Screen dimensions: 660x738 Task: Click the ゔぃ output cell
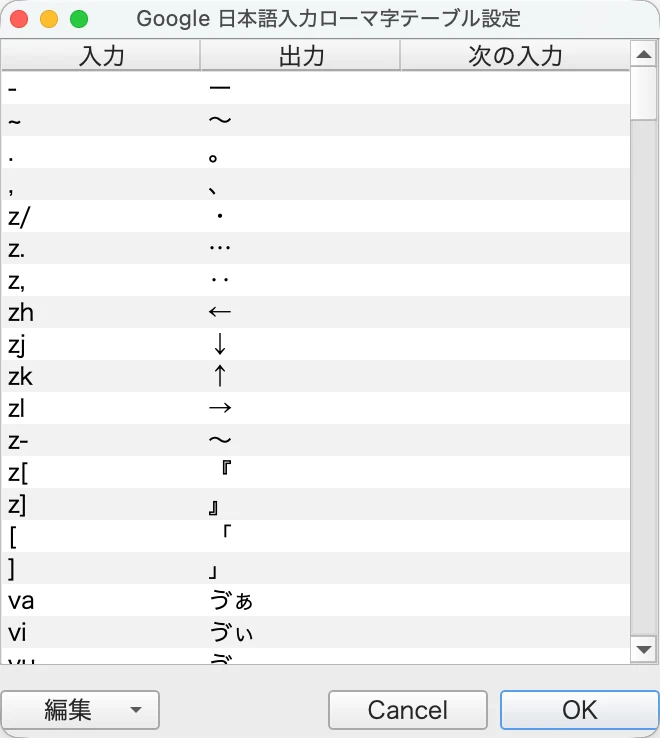point(300,632)
